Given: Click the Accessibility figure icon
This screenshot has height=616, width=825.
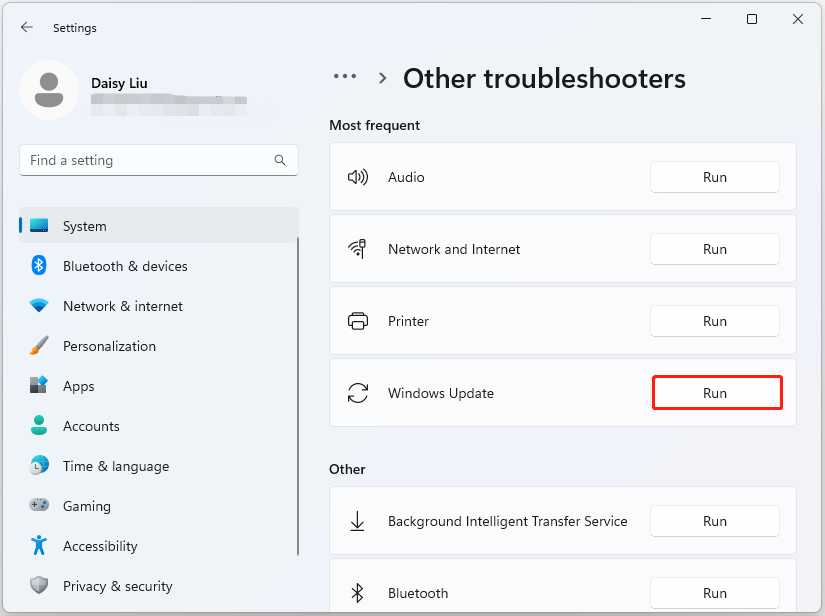Looking at the screenshot, I should 39,546.
